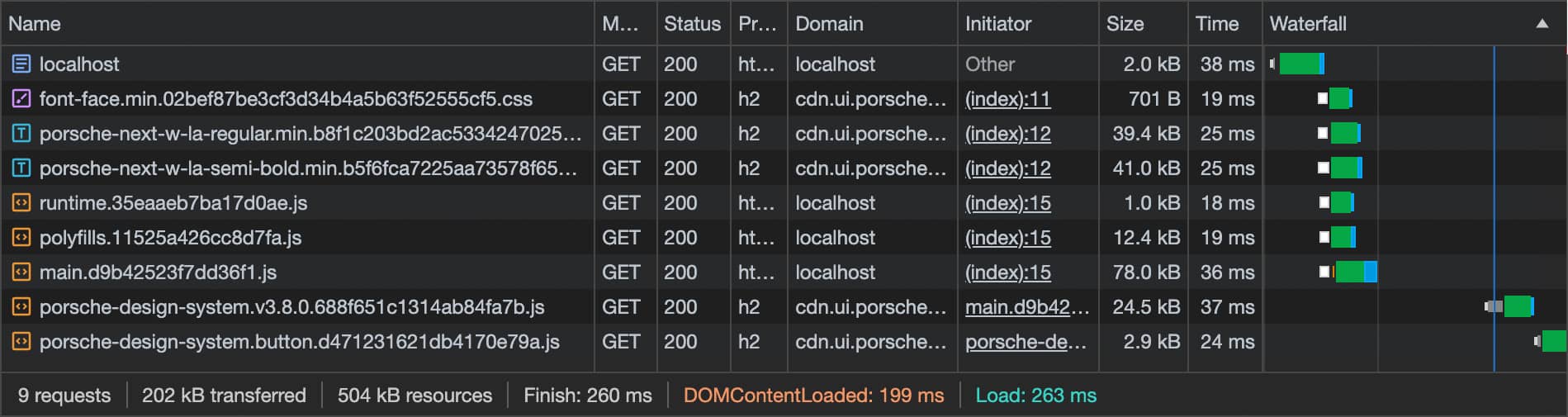Click the document icon beside localhost
This screenshot has height=417, width=1568.
[x=21, y=64]
